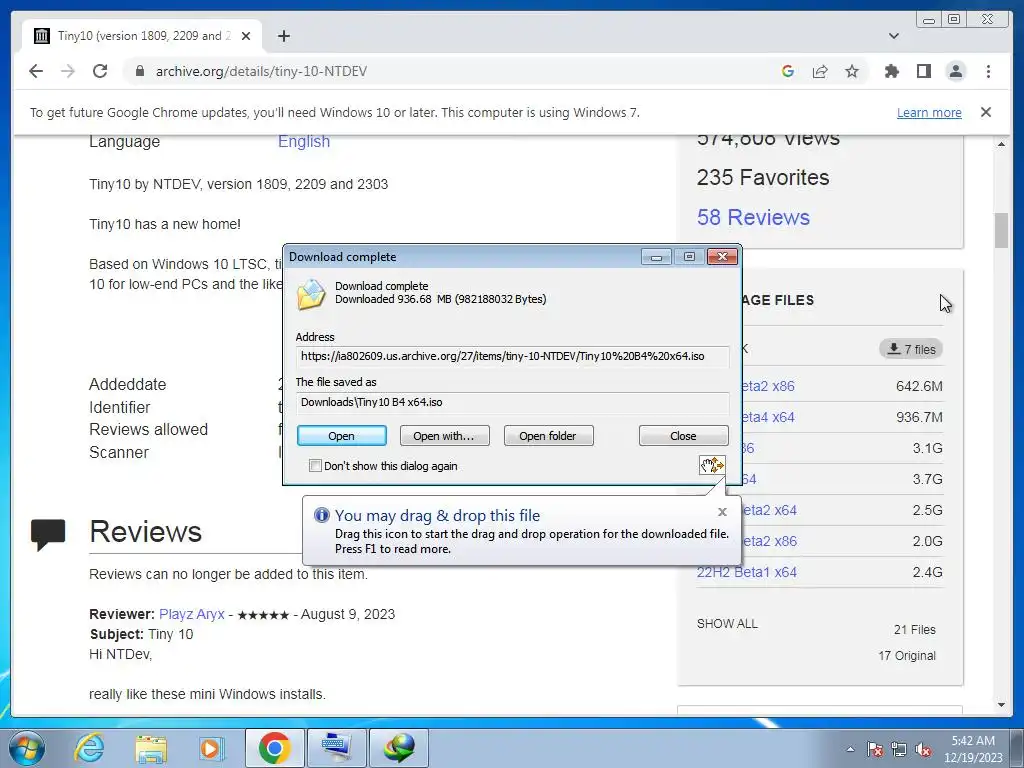Screen dimensions: 1024x768
Task: Click Open in Download complete dialog
Action: coord(342,436)
